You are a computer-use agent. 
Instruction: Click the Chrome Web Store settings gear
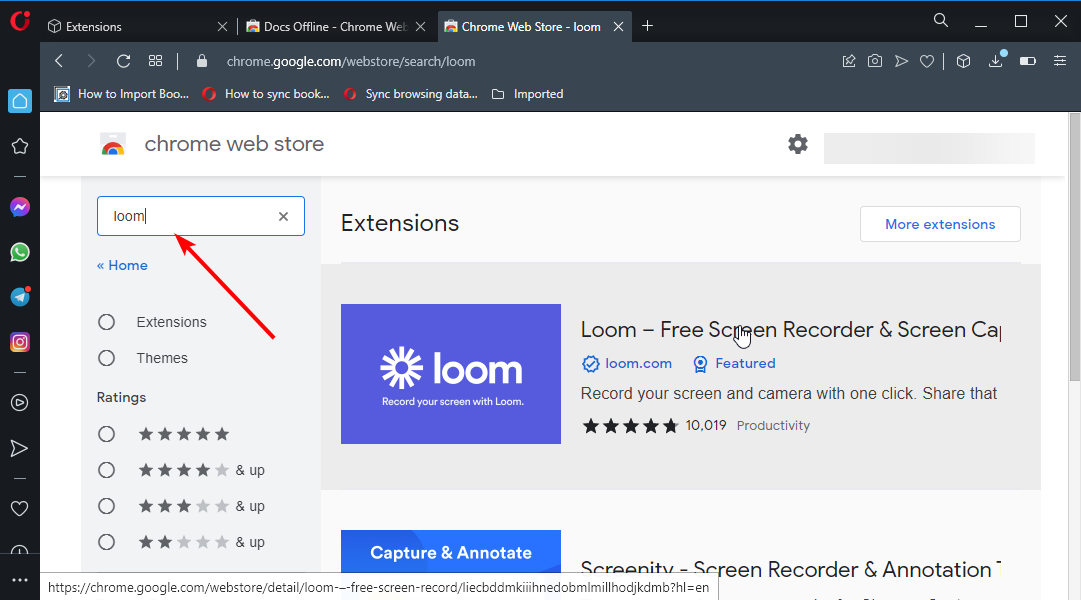(x=798, y=144)
